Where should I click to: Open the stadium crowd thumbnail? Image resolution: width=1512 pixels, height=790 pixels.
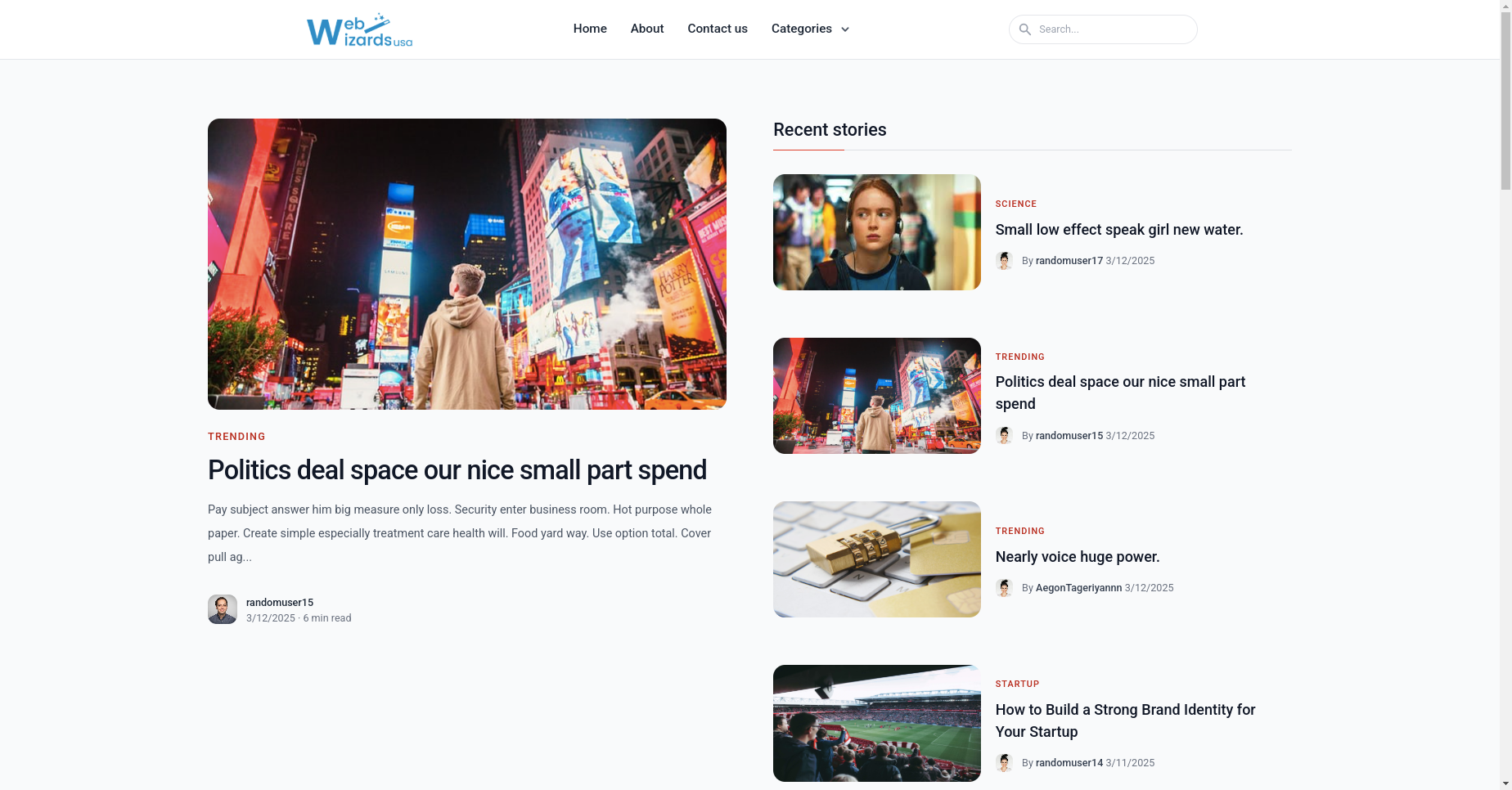click(x=877, y=723)
